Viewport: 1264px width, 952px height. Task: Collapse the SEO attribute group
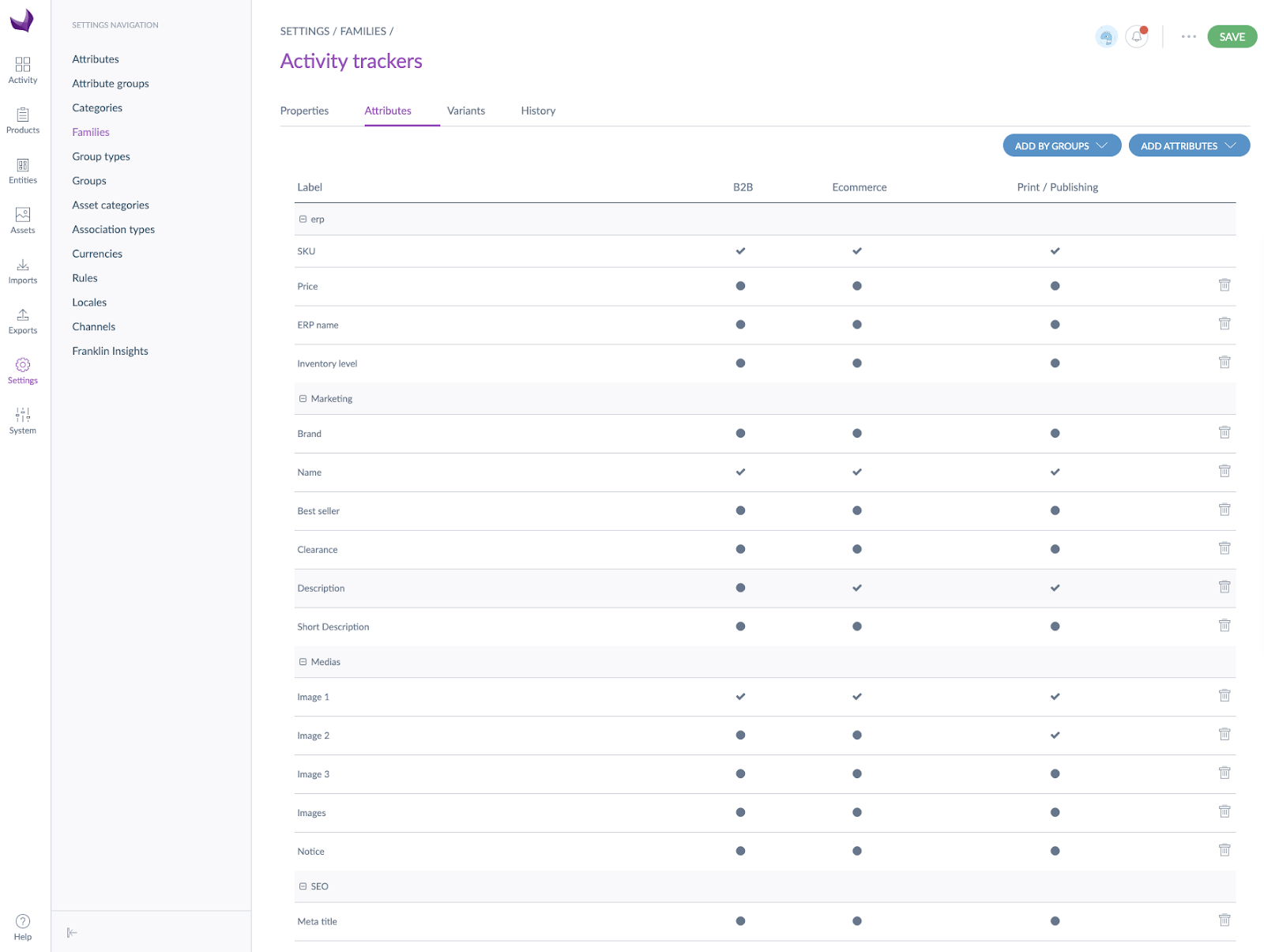point(303,886)
